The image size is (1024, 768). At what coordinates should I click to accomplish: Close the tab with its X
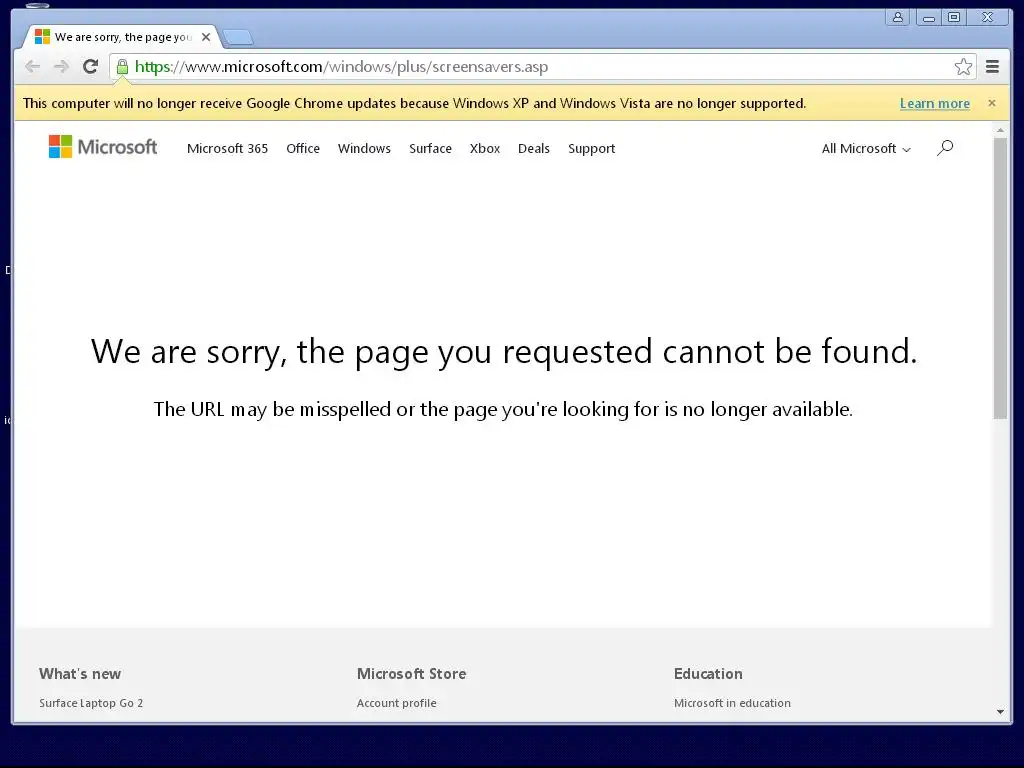pyautogui.click(x=206, y=37)
